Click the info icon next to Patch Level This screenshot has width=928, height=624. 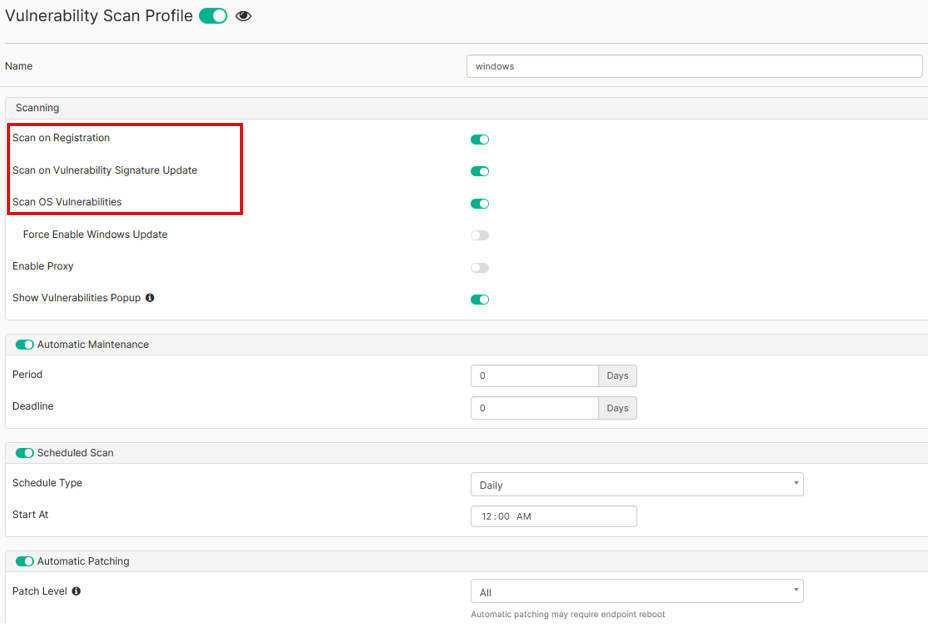coord(76,591)
